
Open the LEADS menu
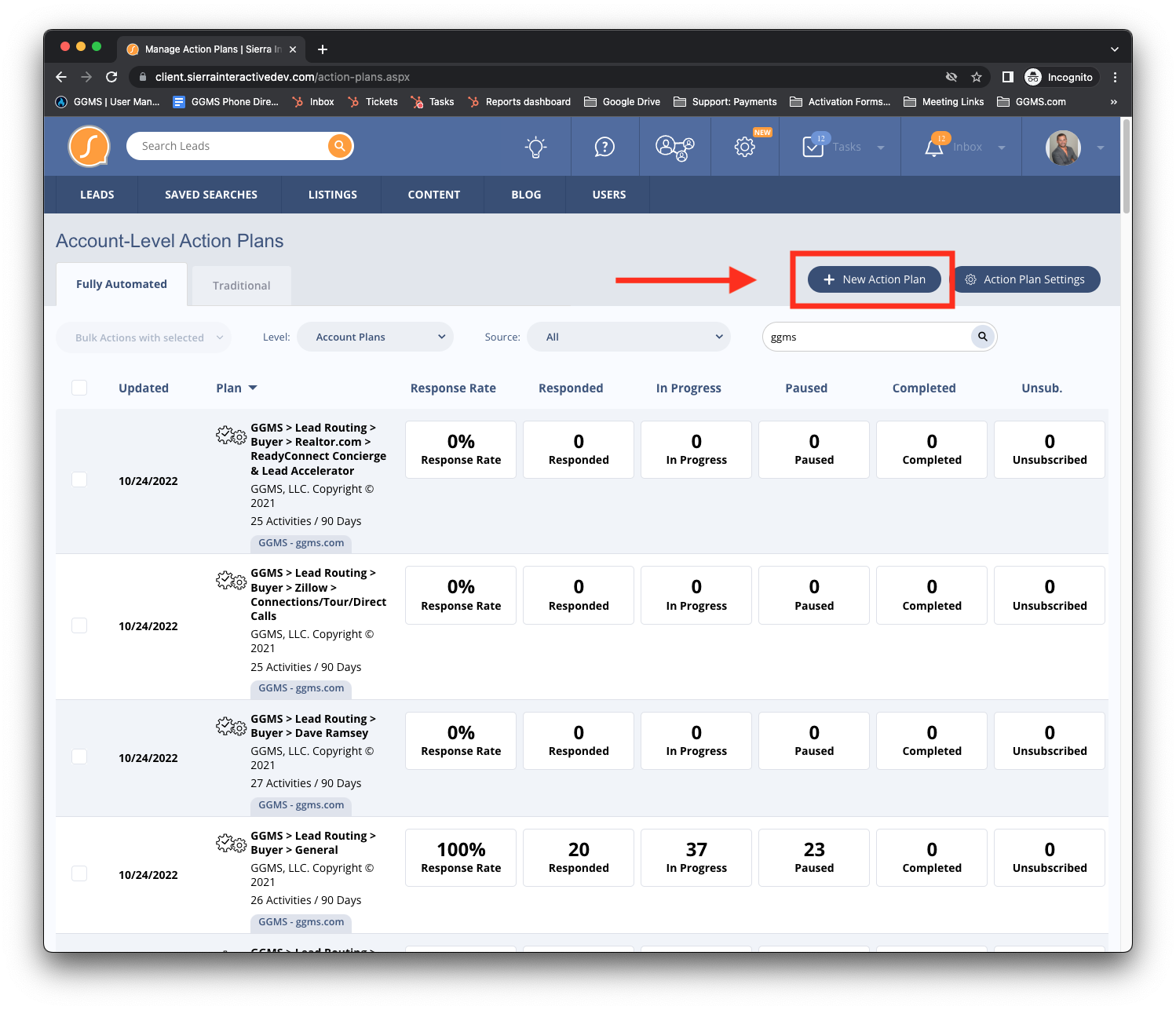tap(97, 195)
